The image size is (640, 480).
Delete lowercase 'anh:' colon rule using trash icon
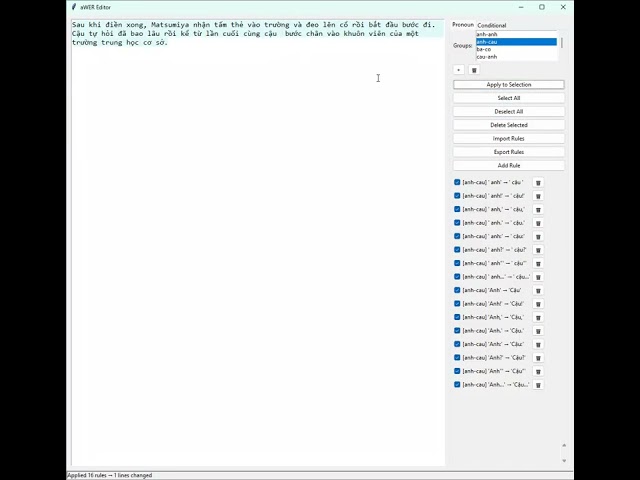[538, 237]
